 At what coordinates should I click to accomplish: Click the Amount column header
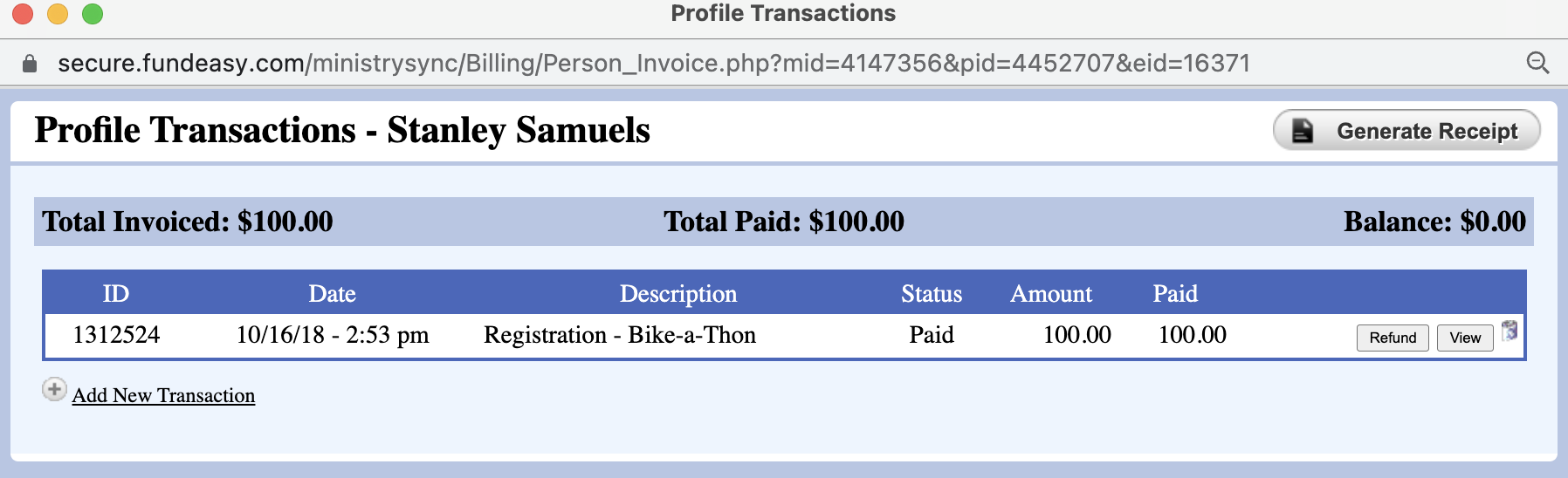tap(1050, 294)
